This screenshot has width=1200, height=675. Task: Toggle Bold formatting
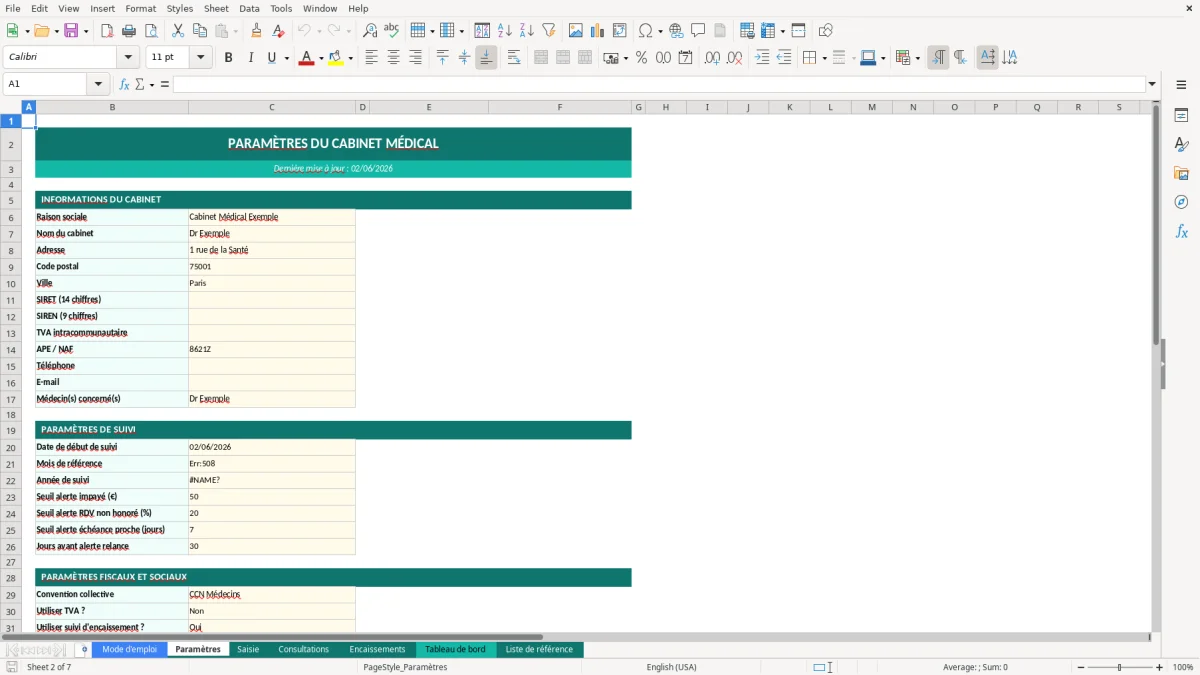tap(228, 58)
